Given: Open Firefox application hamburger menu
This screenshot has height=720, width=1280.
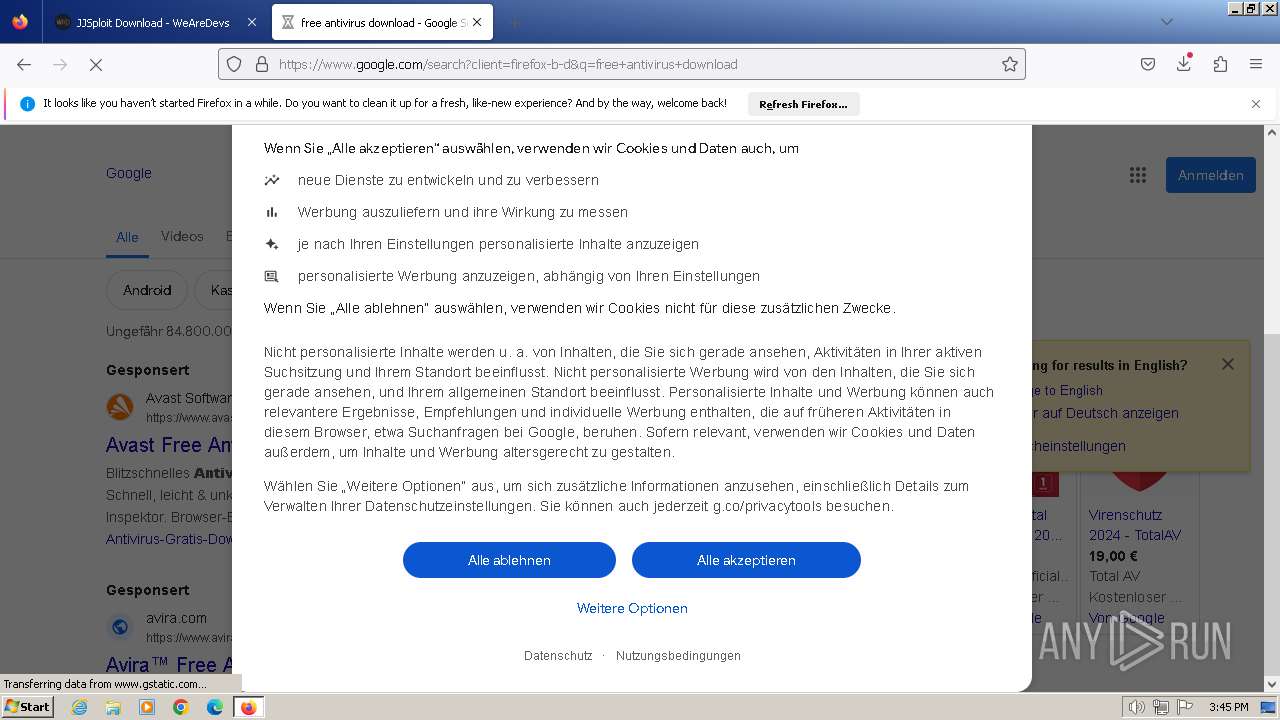Looking at the screenshot, I should coord(1256,64).
